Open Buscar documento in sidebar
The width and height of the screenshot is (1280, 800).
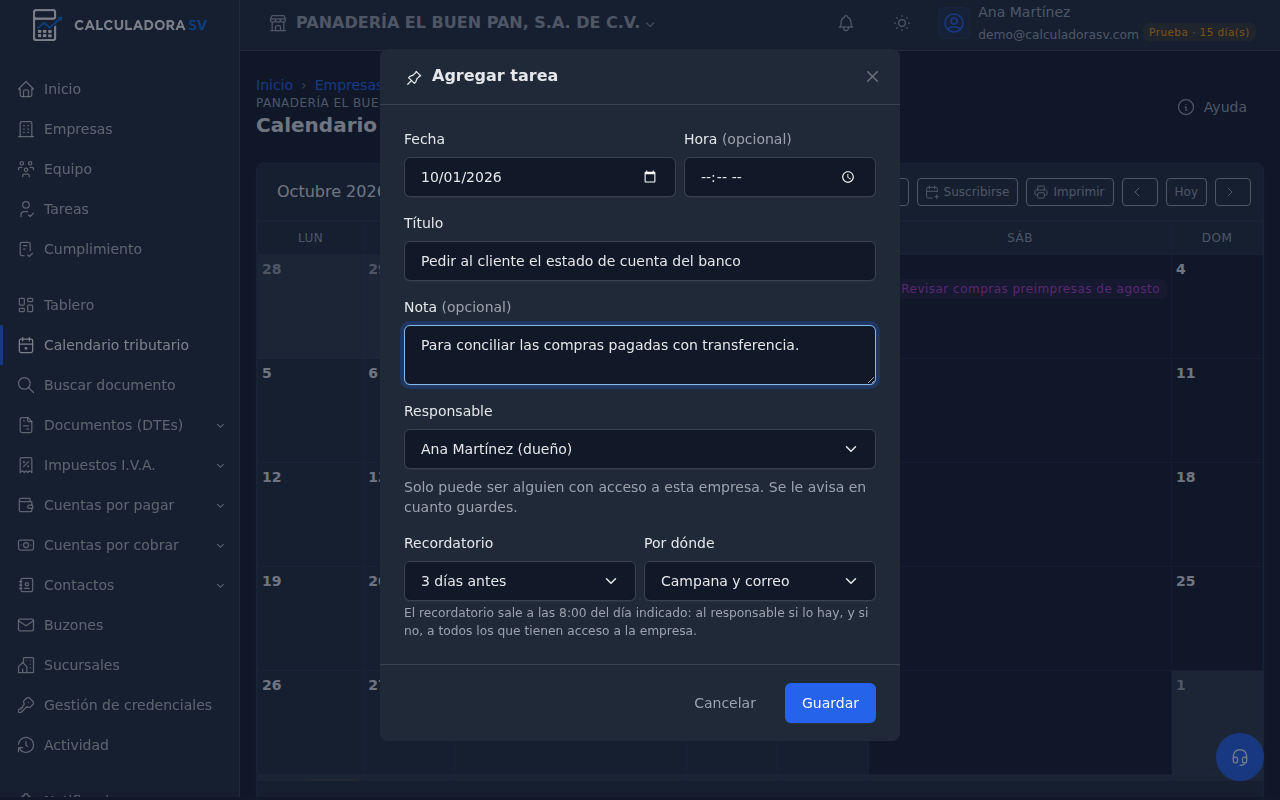(120, 385)
